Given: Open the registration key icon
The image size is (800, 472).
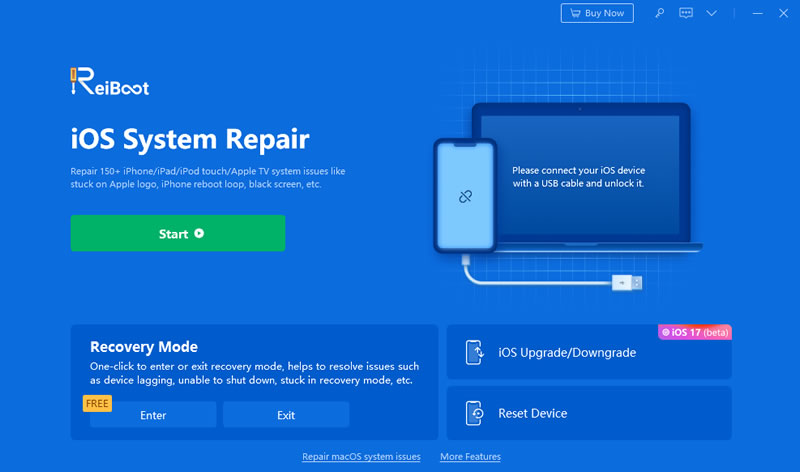Looking at the screenshot, I should tap(660, 13).
